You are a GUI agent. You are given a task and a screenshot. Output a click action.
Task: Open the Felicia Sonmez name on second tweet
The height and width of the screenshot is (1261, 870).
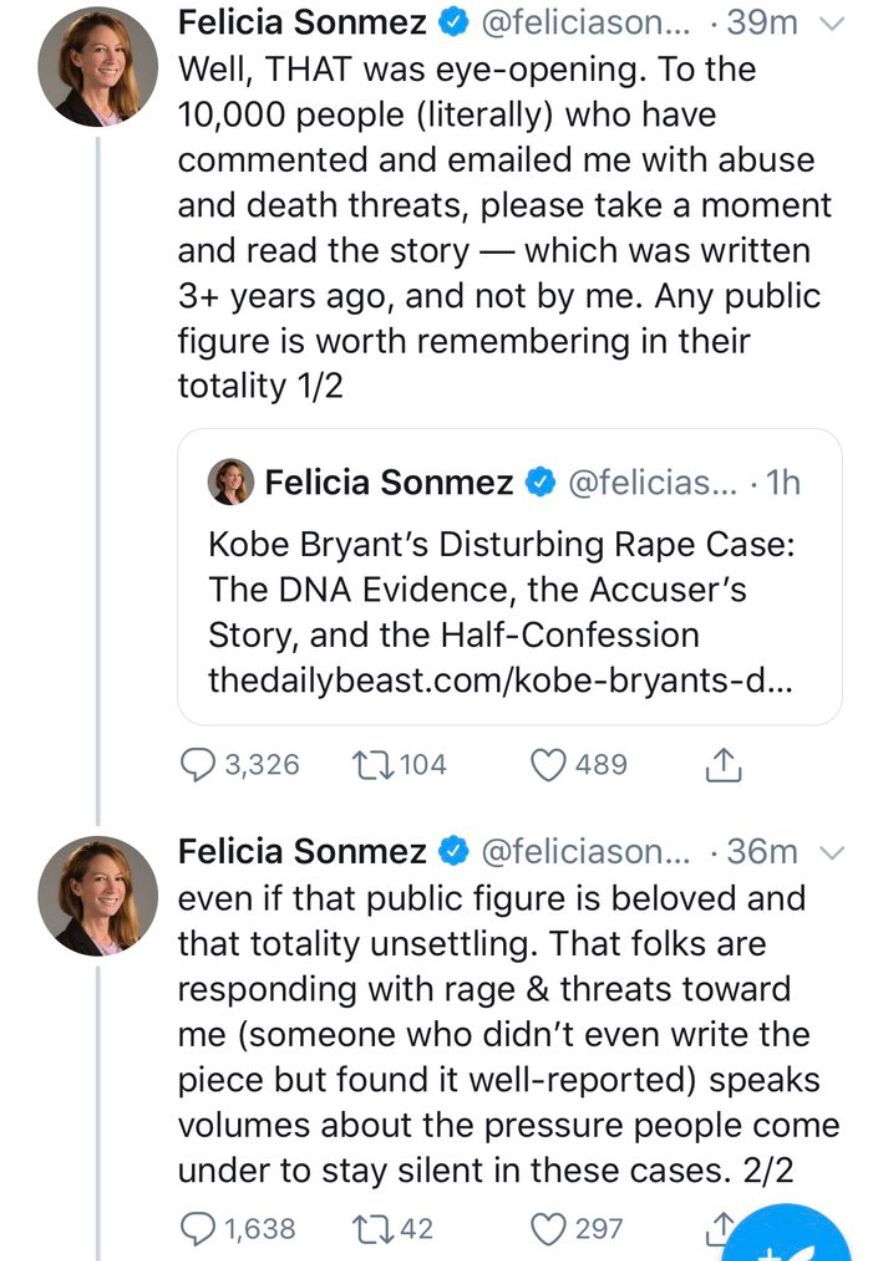(302, 851)
